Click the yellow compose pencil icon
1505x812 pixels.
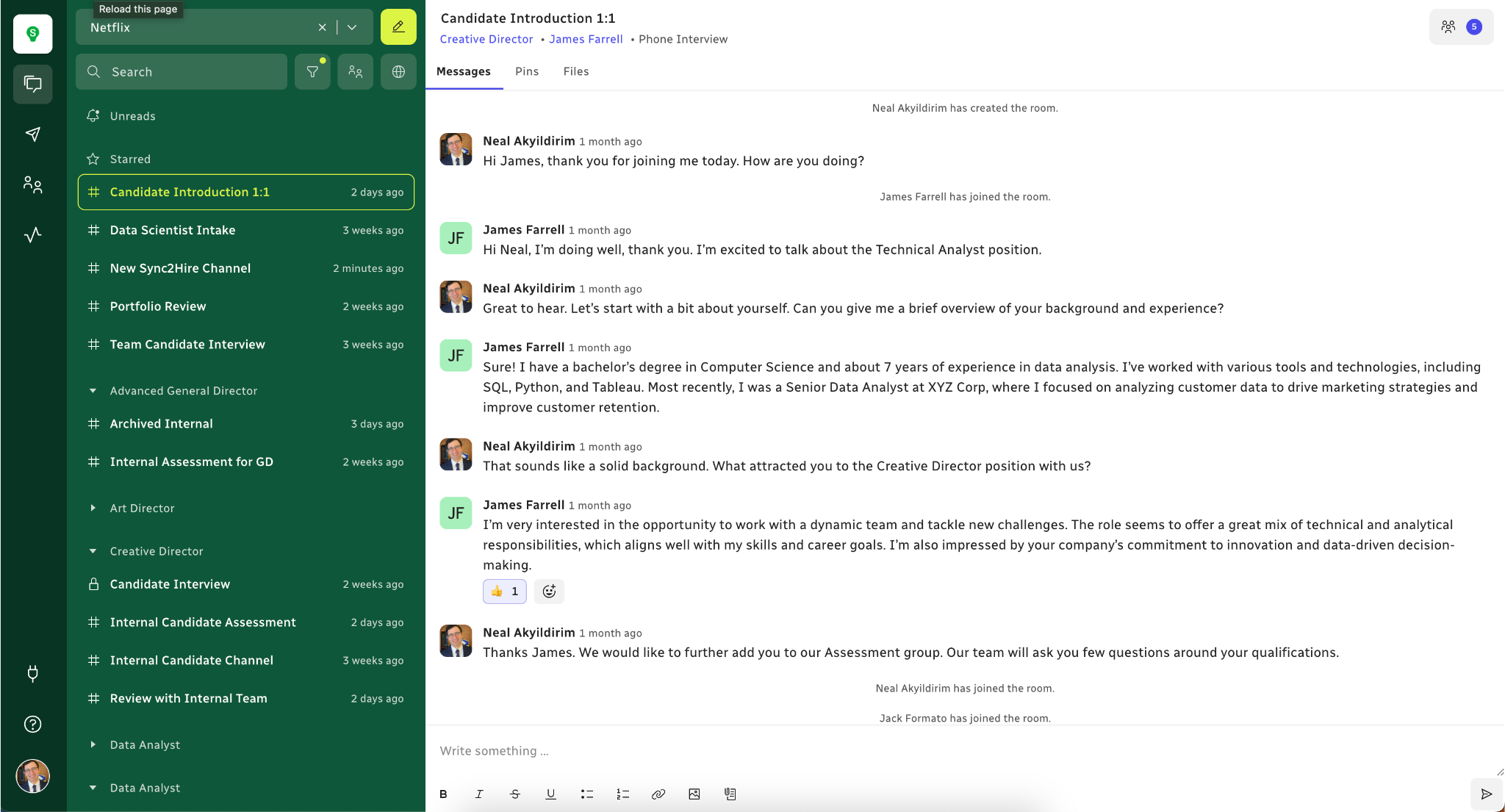point(398,27)
